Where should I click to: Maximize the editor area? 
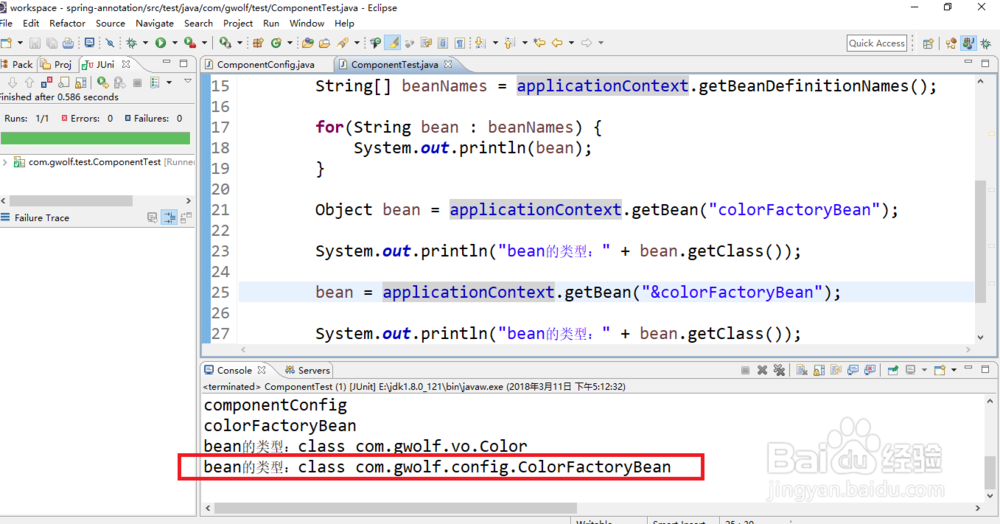[985, 62]
